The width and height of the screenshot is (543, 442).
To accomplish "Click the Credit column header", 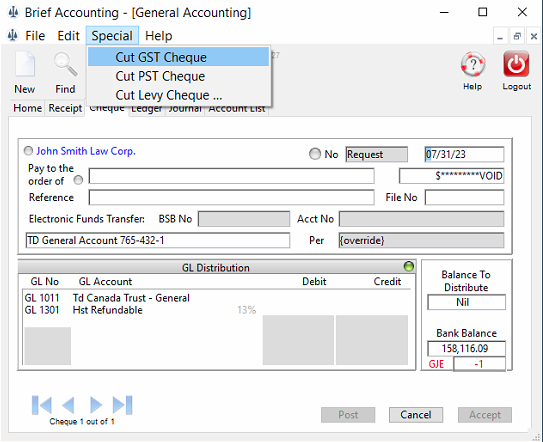I will click(x=387, y=281).
